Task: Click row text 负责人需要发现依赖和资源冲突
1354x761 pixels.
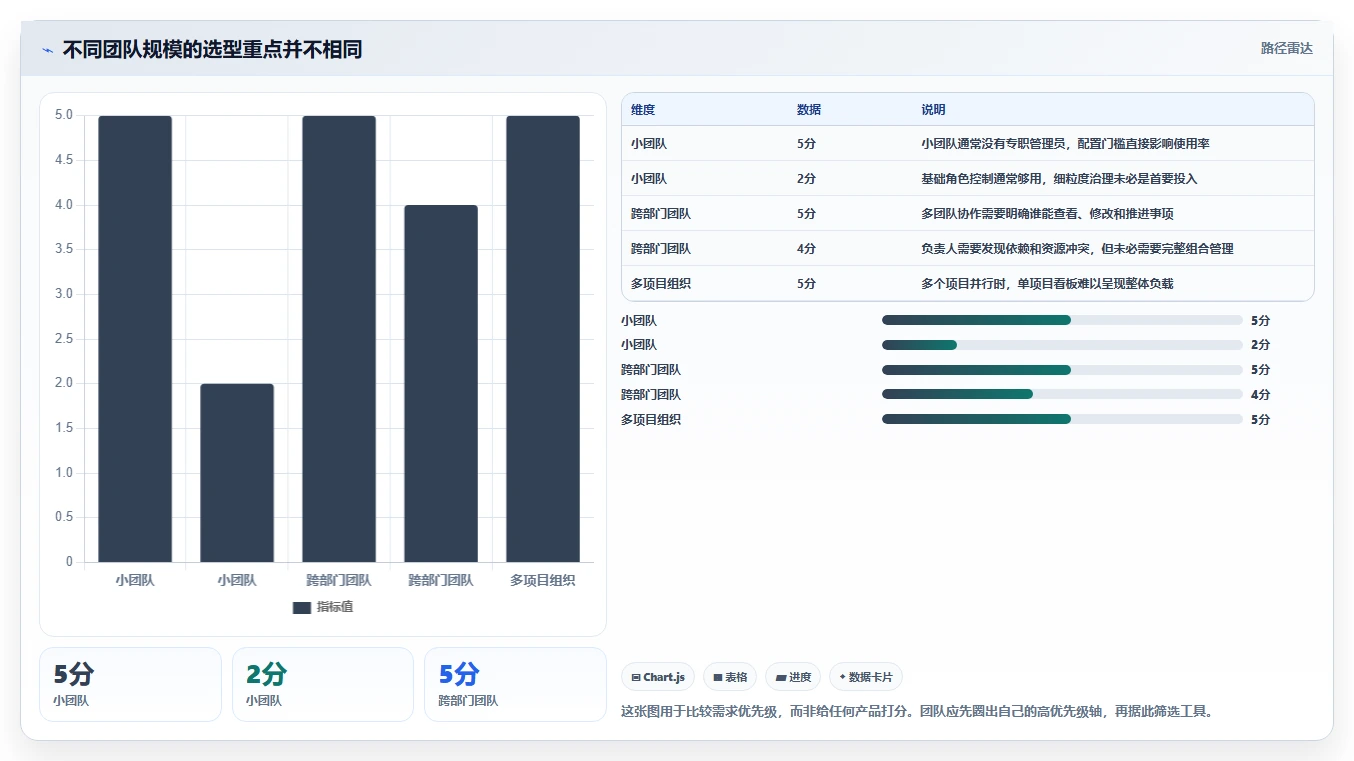Action: tap(1006, 249)
